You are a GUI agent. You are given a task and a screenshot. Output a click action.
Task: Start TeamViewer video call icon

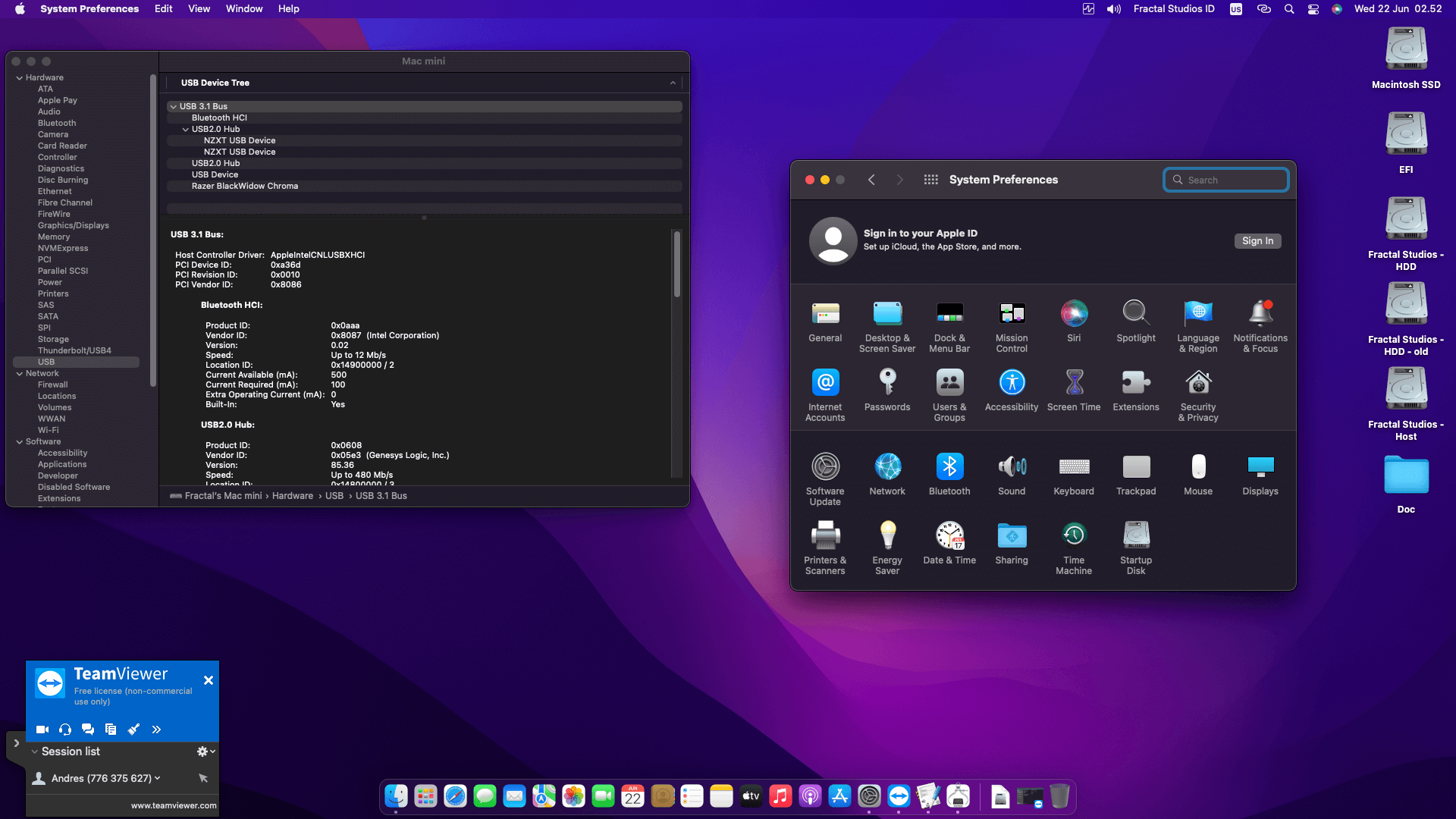[x=42, y=730]
